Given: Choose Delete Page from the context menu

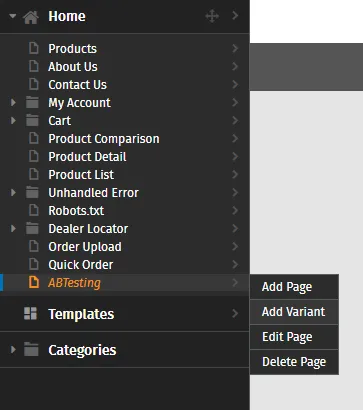Looking at the screenshot, I should (x=294, y=362).
